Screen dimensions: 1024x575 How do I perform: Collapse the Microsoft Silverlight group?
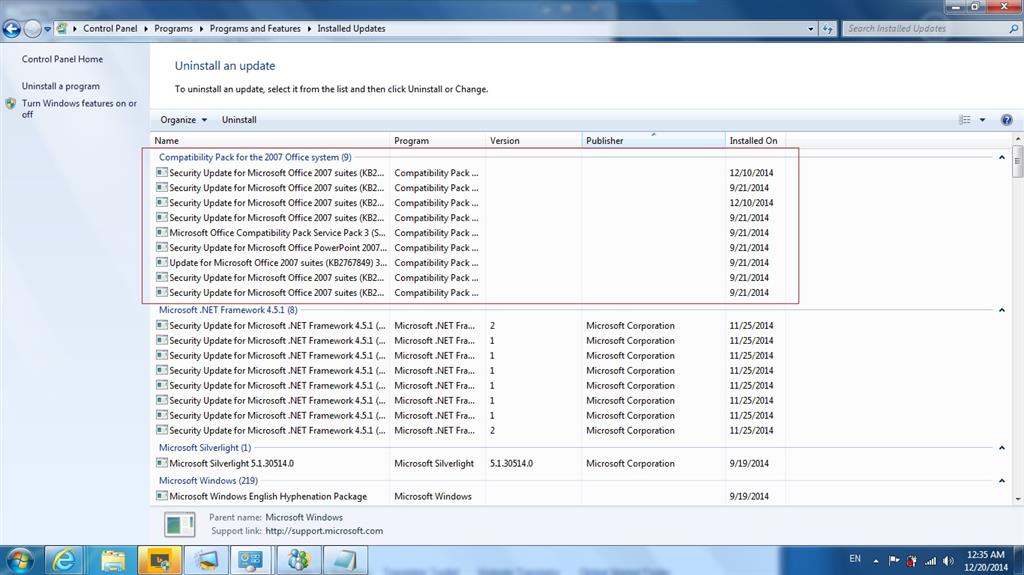click(x=1001, y=448)
